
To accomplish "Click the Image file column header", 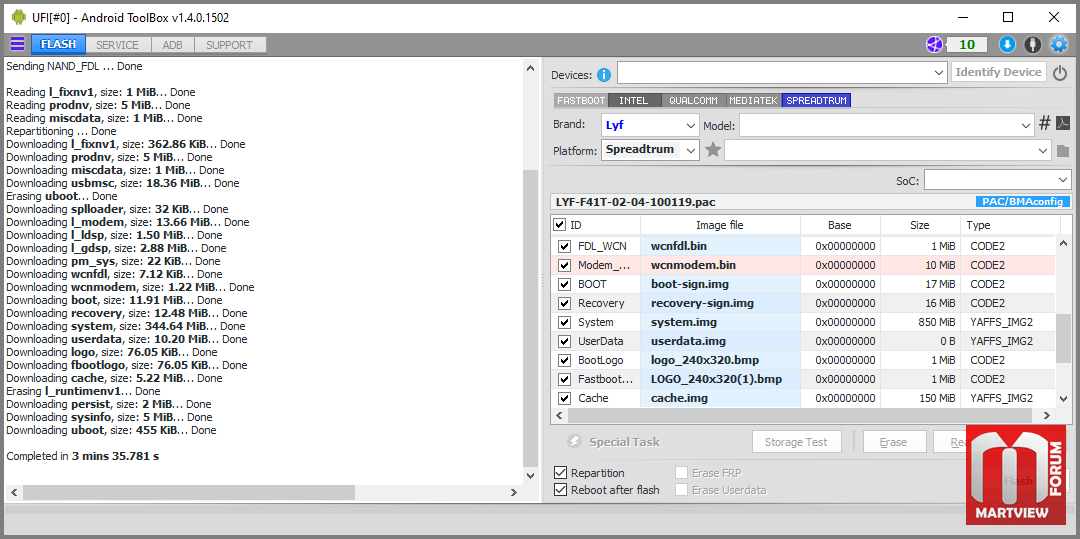I will (720, 225).
